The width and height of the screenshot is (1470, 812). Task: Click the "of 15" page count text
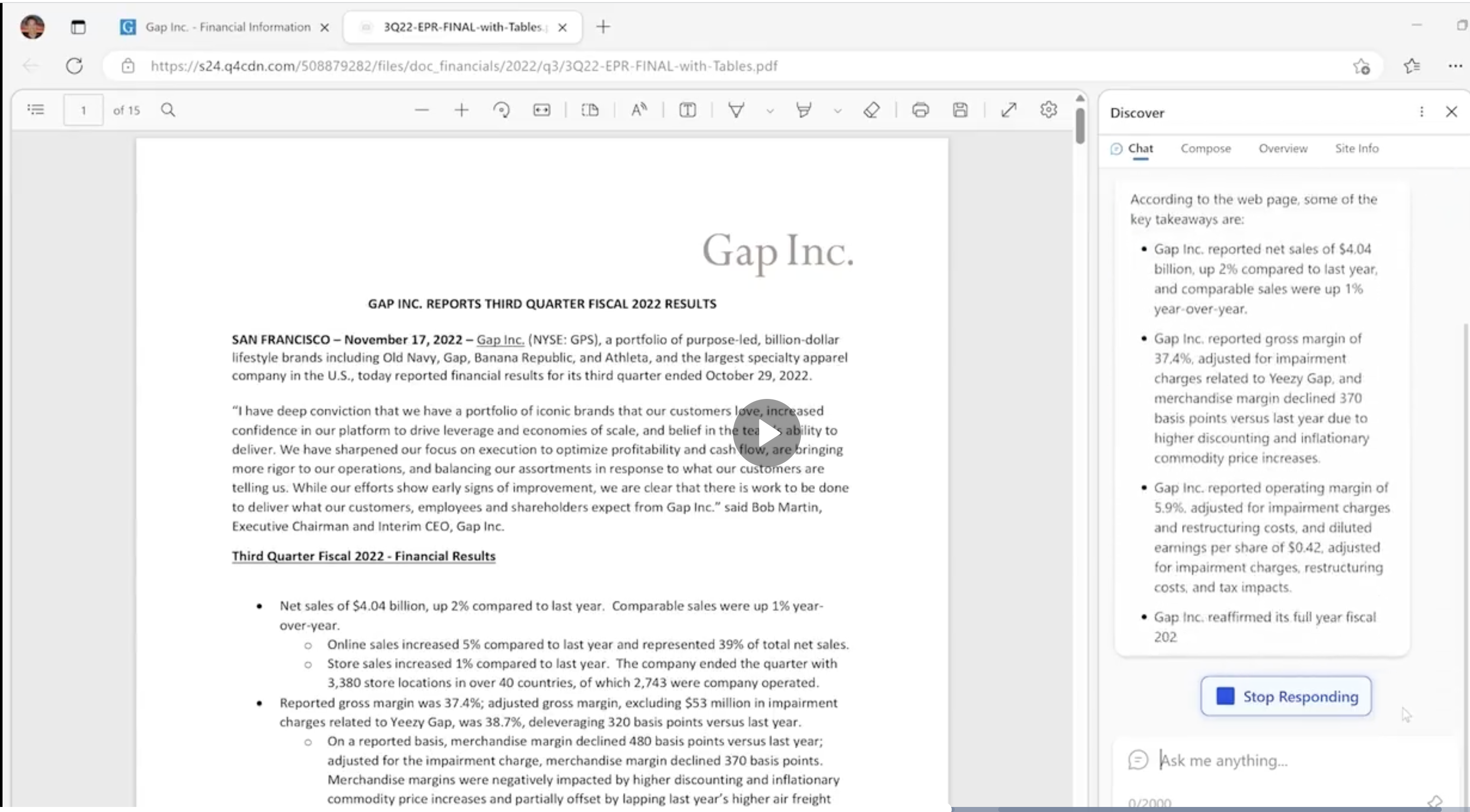[126, 110]
